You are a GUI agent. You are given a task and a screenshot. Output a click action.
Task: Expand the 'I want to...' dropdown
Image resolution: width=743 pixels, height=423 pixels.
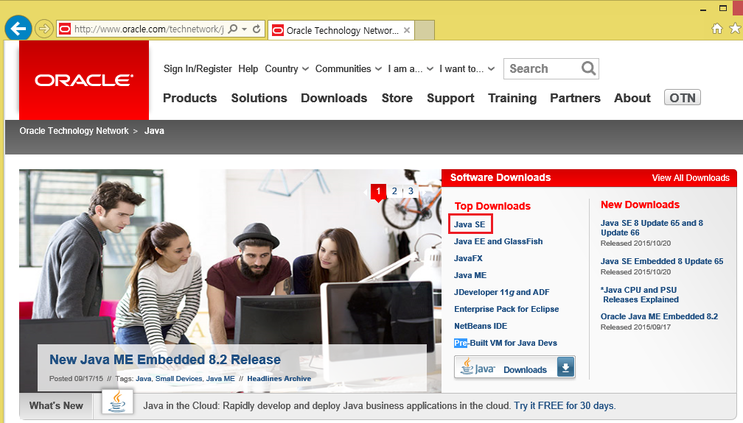click(467, 69)
